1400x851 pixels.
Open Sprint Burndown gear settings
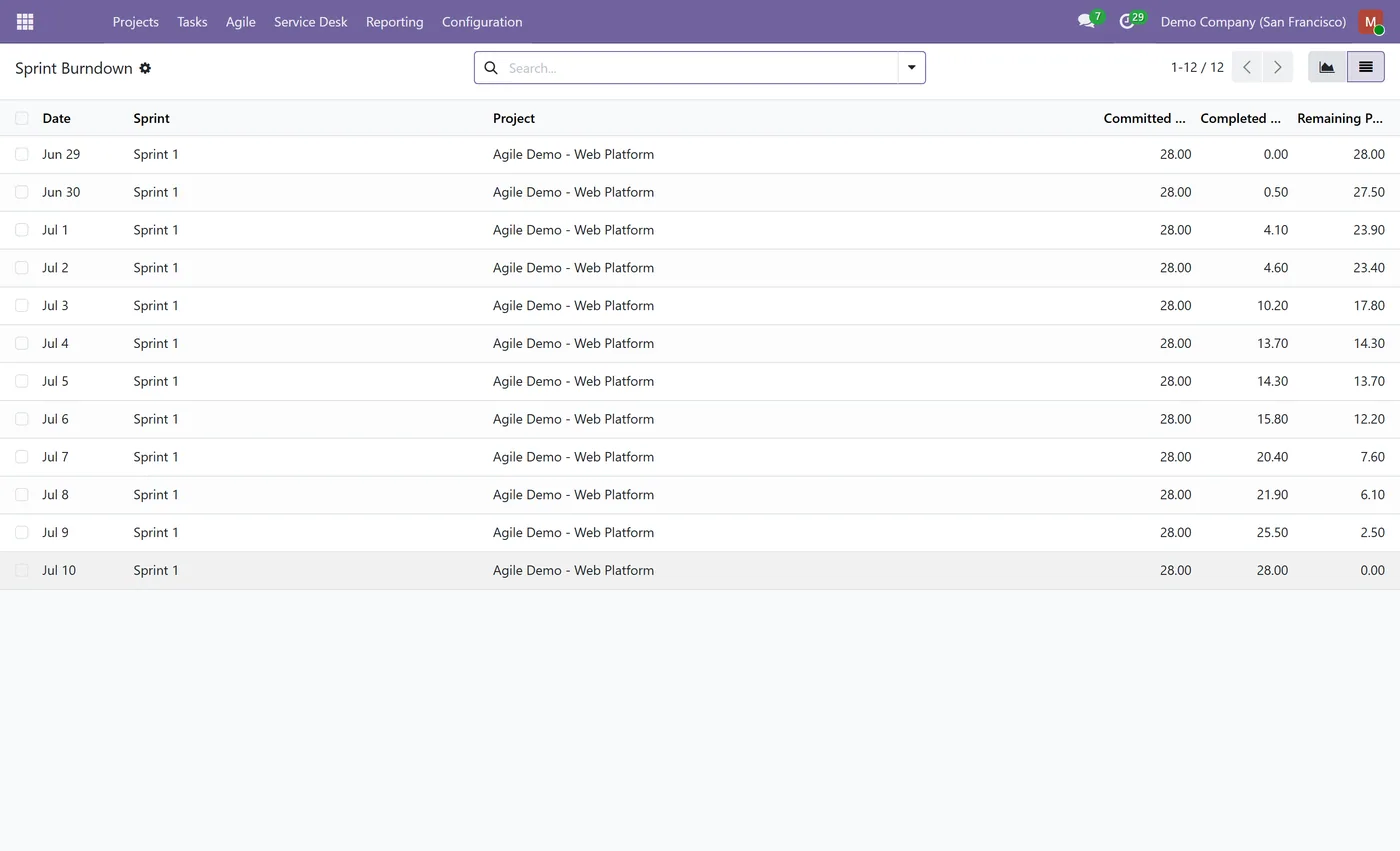click(x=145, y=68)
